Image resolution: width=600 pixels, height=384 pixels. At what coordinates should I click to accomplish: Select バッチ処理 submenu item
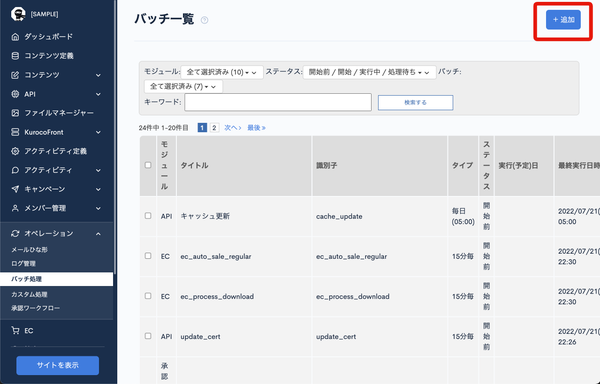click(57, 279)
